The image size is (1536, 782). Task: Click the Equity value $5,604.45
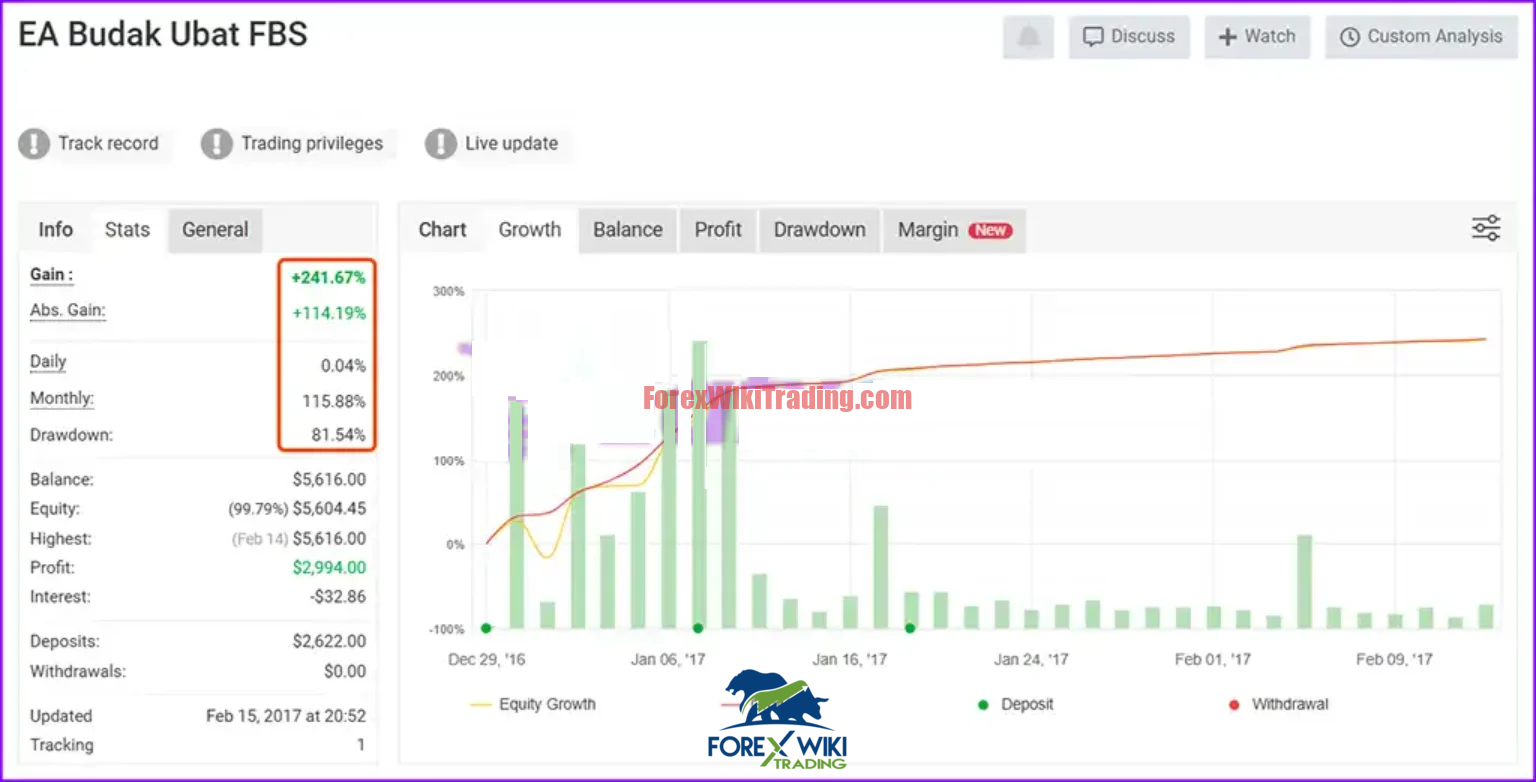click(x=329, y=509)
